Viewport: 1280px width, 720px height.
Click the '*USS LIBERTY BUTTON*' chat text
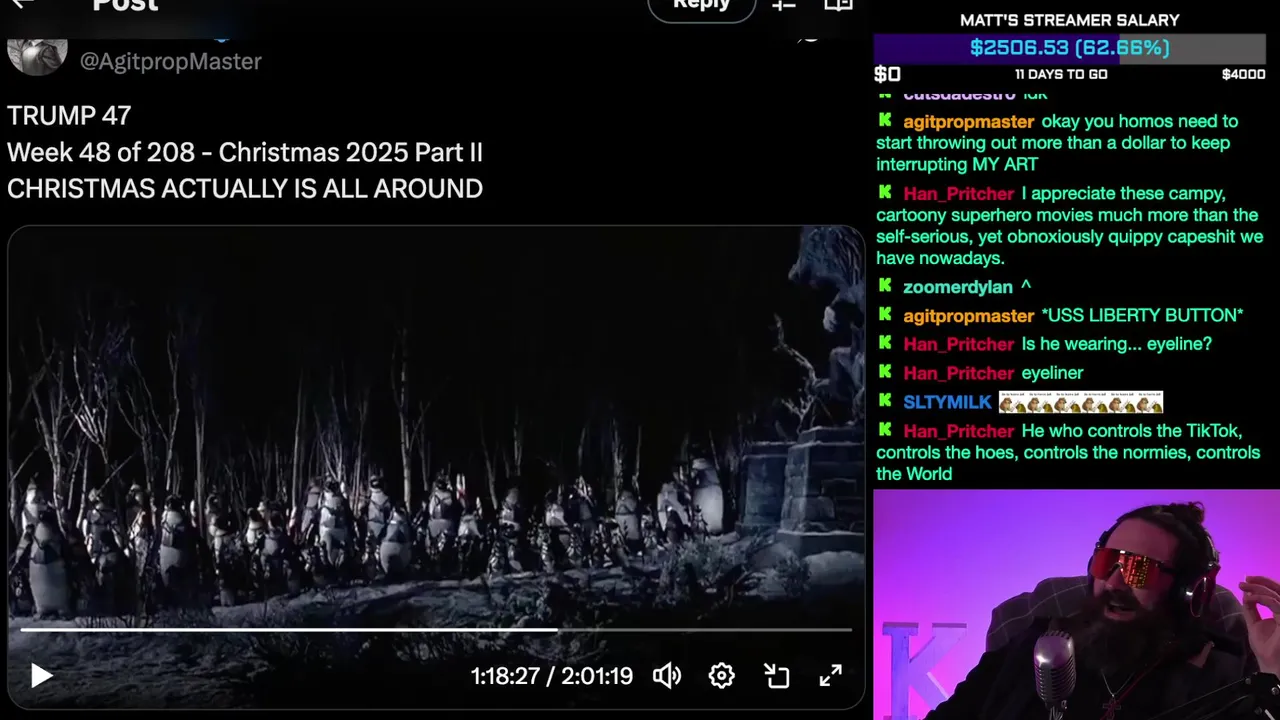(1142, 316)
